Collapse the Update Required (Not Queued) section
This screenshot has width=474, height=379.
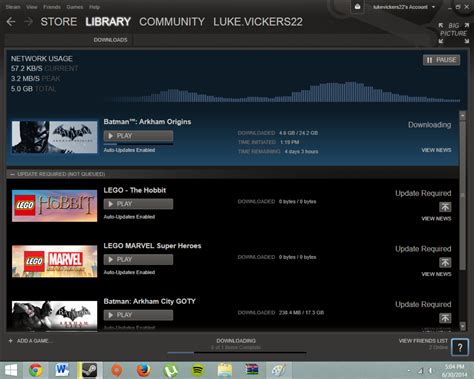12,174
